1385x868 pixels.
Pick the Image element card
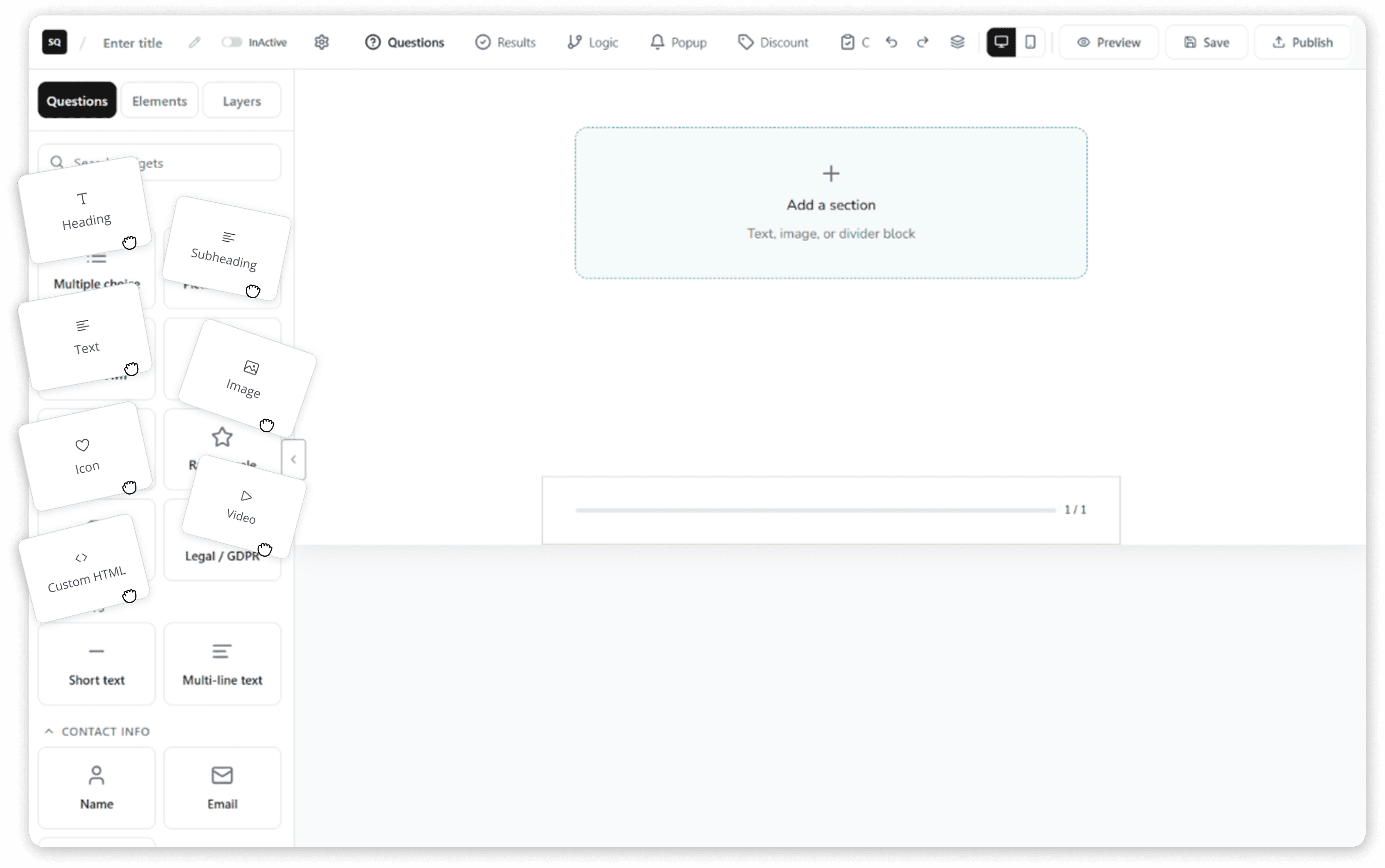click(248, 378)
